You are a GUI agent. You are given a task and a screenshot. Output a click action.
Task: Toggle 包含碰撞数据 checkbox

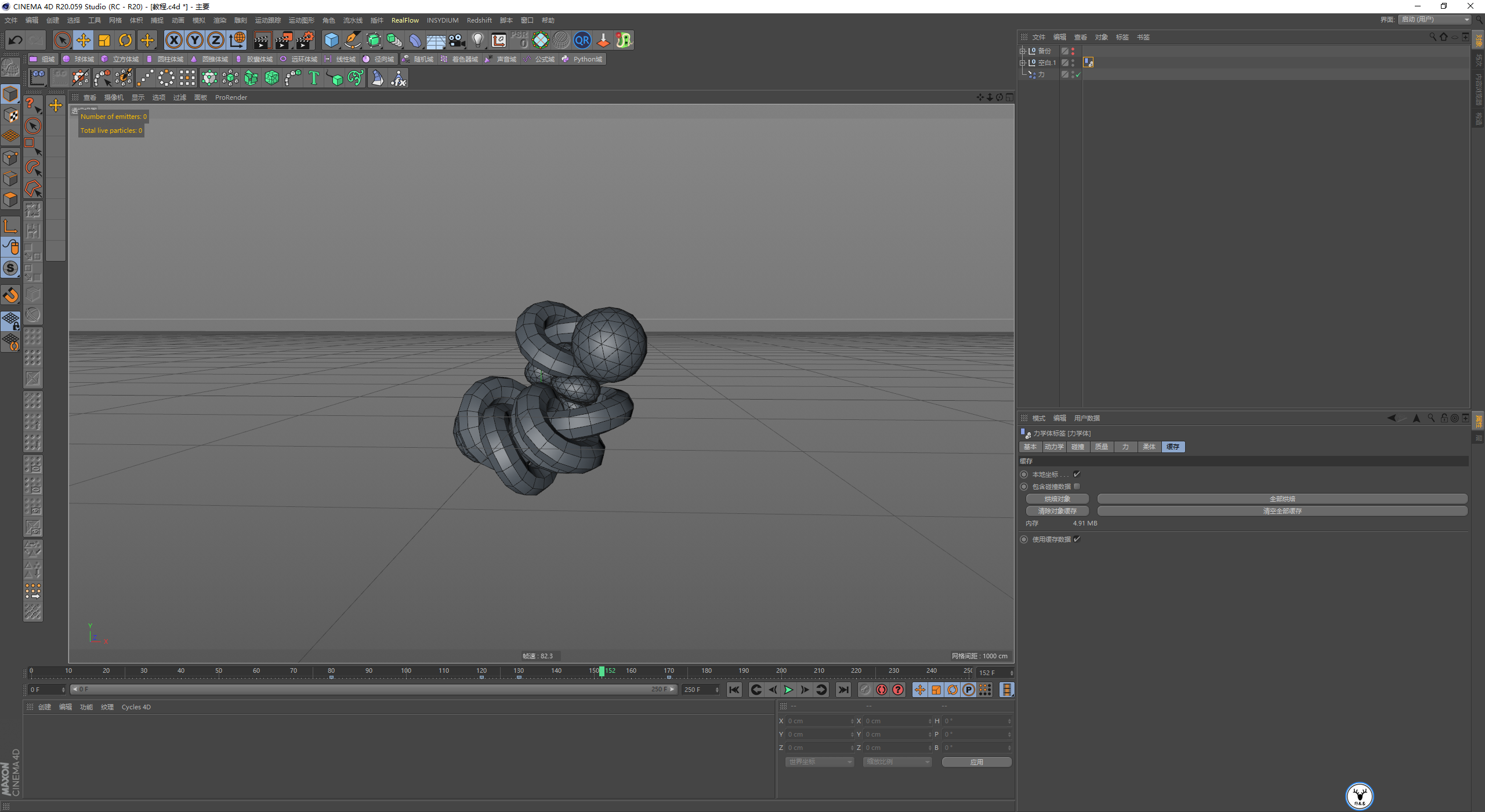[x=1077, y=487]
